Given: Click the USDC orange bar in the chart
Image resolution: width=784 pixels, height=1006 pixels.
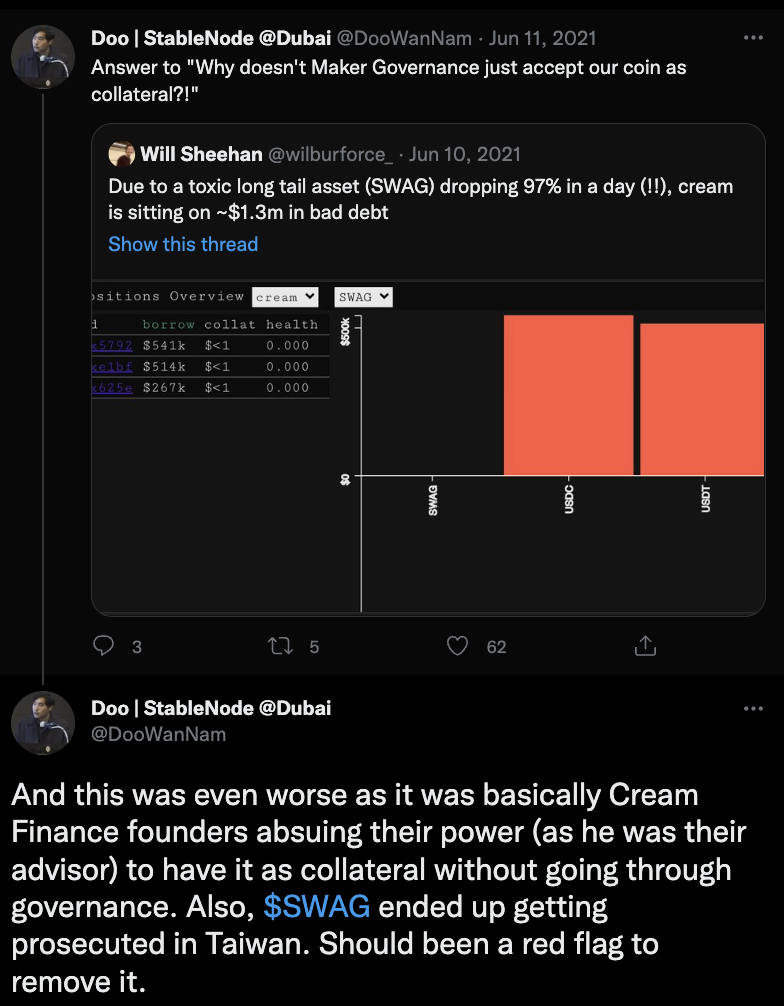Looking at the screenshot, I should pyautogui.click(x=568, y=395).
